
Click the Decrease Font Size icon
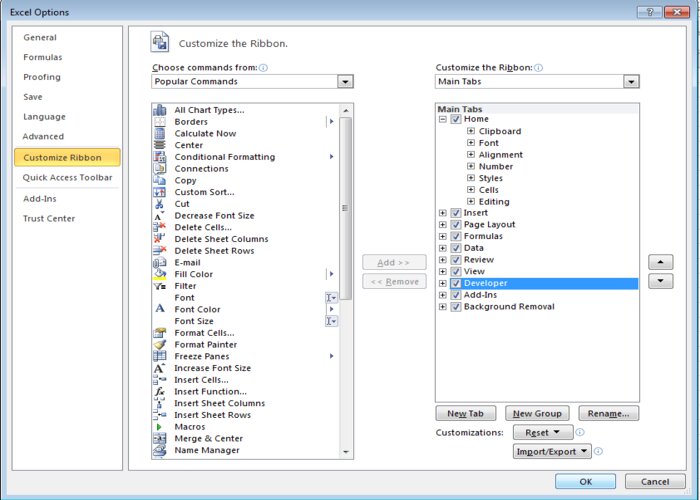pos(159,216)
